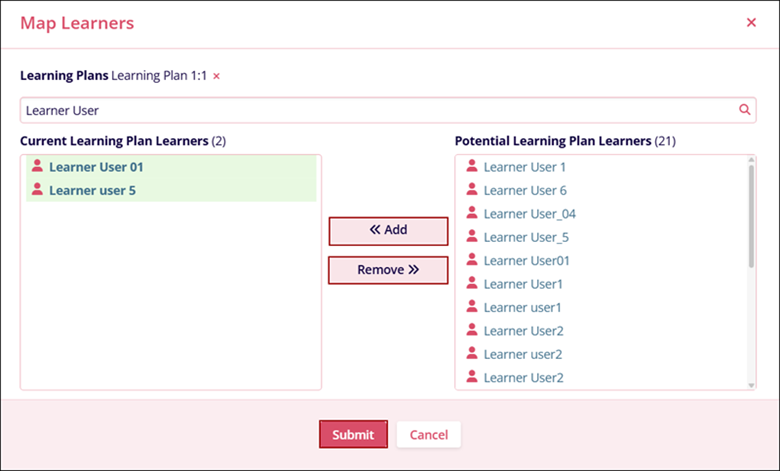Close the Map Learners dialog
This screenshot has height=471, width=780.
(751, 22)
